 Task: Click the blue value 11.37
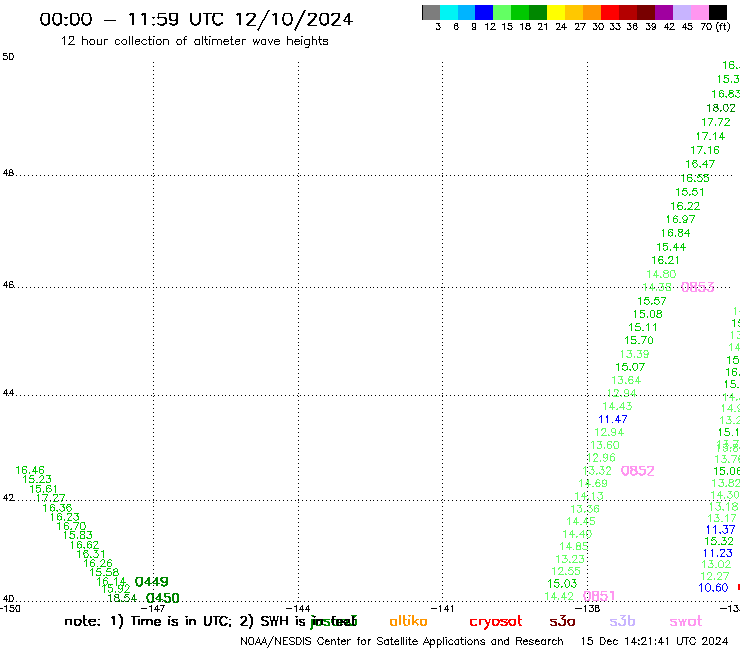(721, 530)
